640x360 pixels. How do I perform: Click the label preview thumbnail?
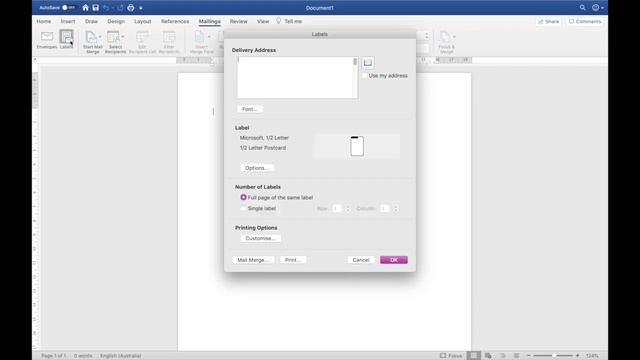[x=357, y=146]
